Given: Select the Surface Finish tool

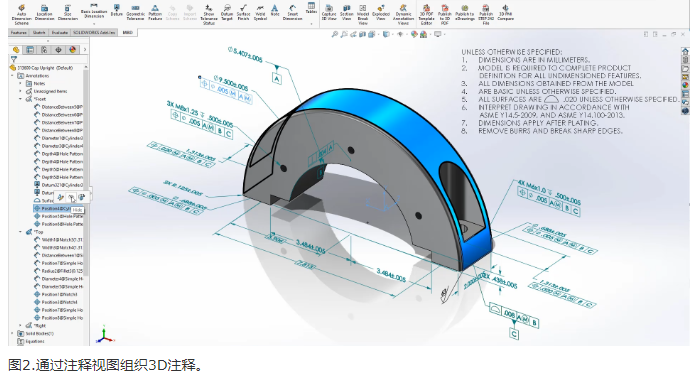Looking at the screenshot, I should pos(243,13).
